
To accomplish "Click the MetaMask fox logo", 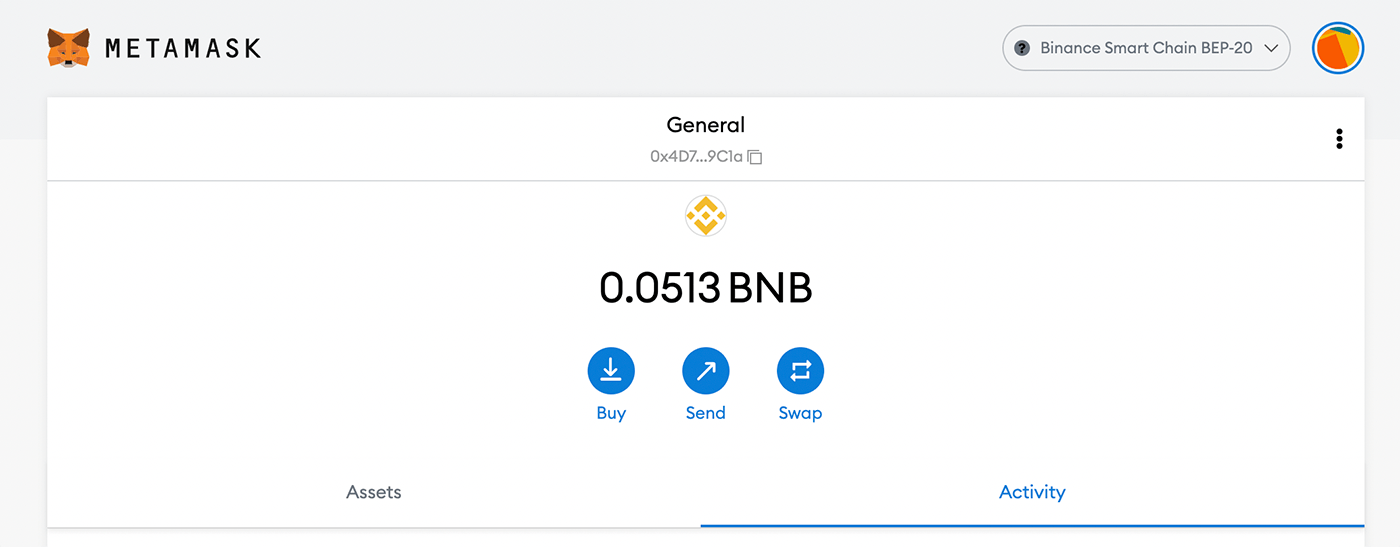I will tap(69, 47).
